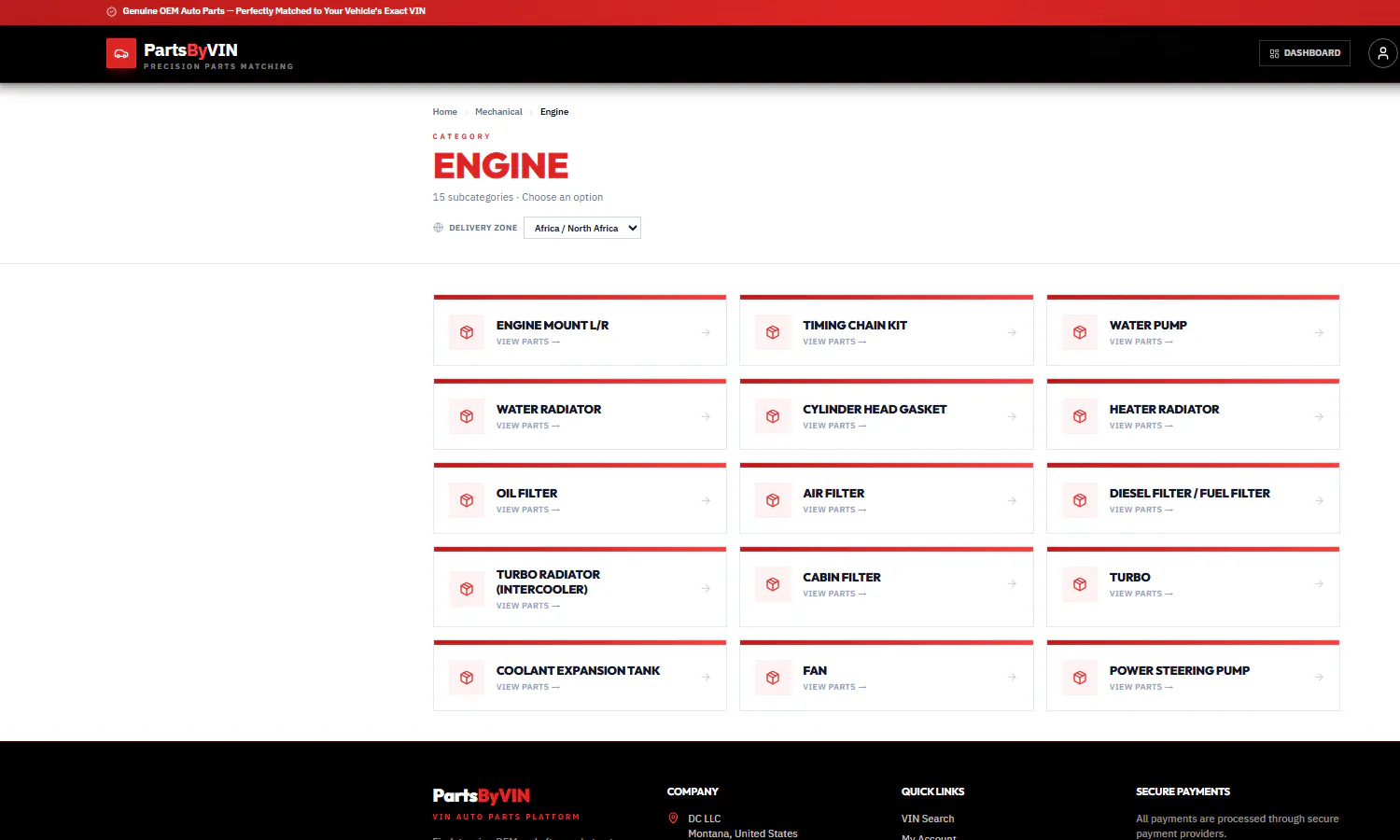This screenshot has height=840, width=1400.
Task: Open the Delivery Zone dropdown
Action: pos(582,228)
